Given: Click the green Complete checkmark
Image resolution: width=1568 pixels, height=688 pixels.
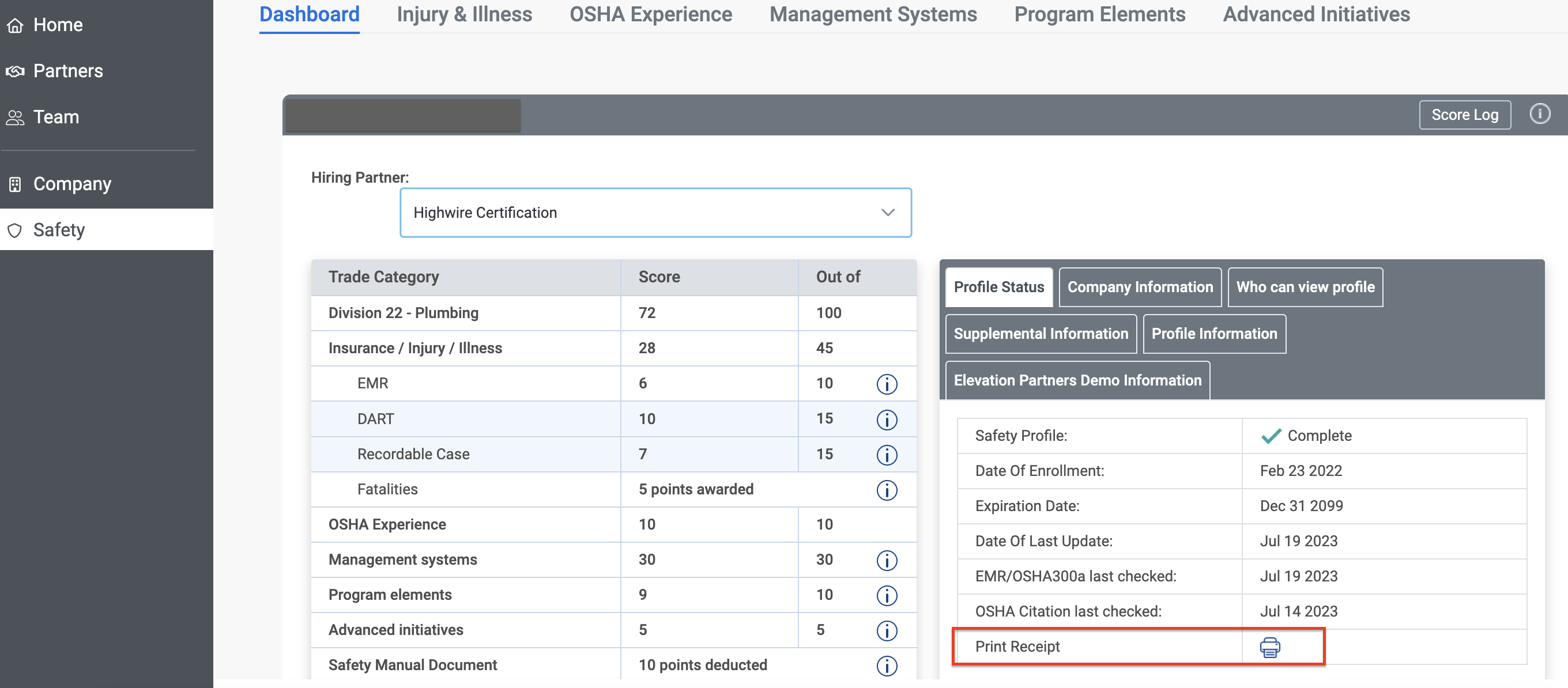Looking at the screenshot, I should pos(1271,436).
